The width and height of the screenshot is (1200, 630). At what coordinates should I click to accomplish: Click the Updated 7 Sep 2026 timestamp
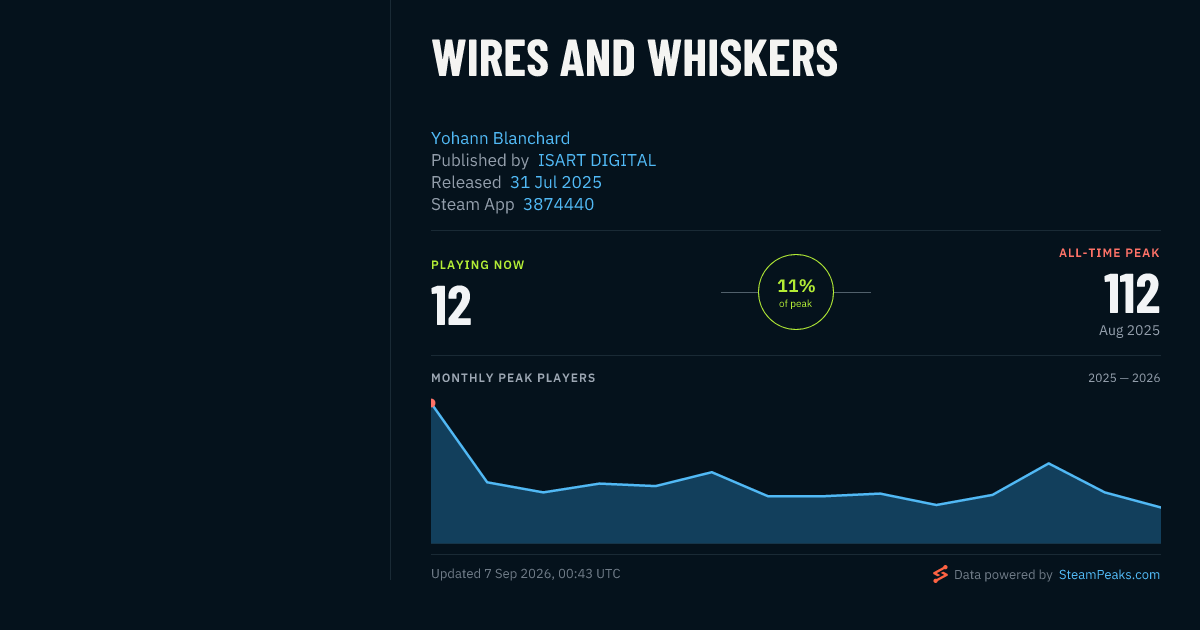pyautogui.click(x=526, y=574)
